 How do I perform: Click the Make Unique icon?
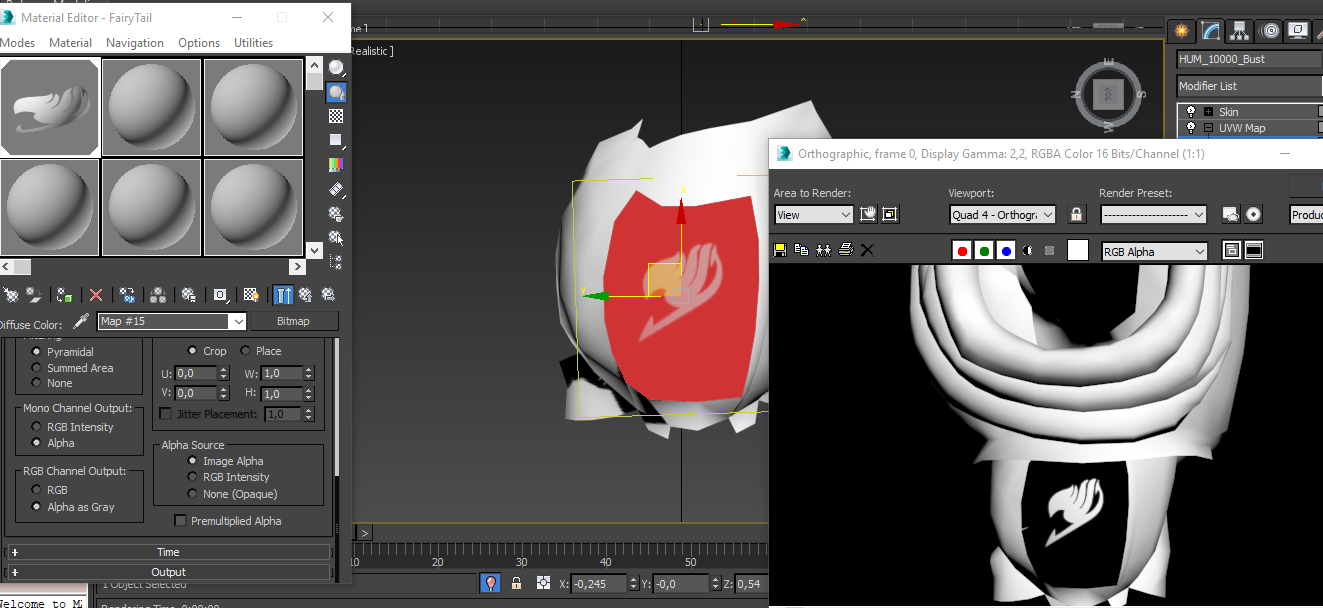tap(158, 295)
